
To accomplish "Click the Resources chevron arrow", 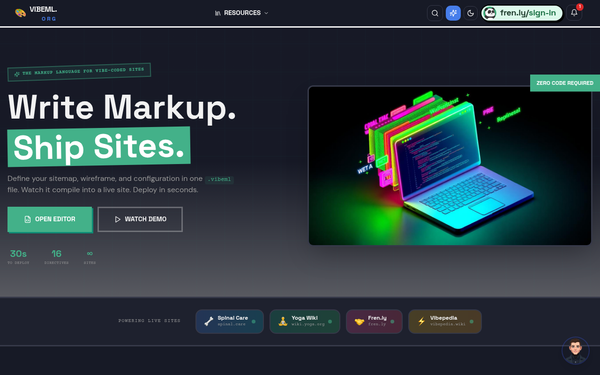I will pos(266,13).
